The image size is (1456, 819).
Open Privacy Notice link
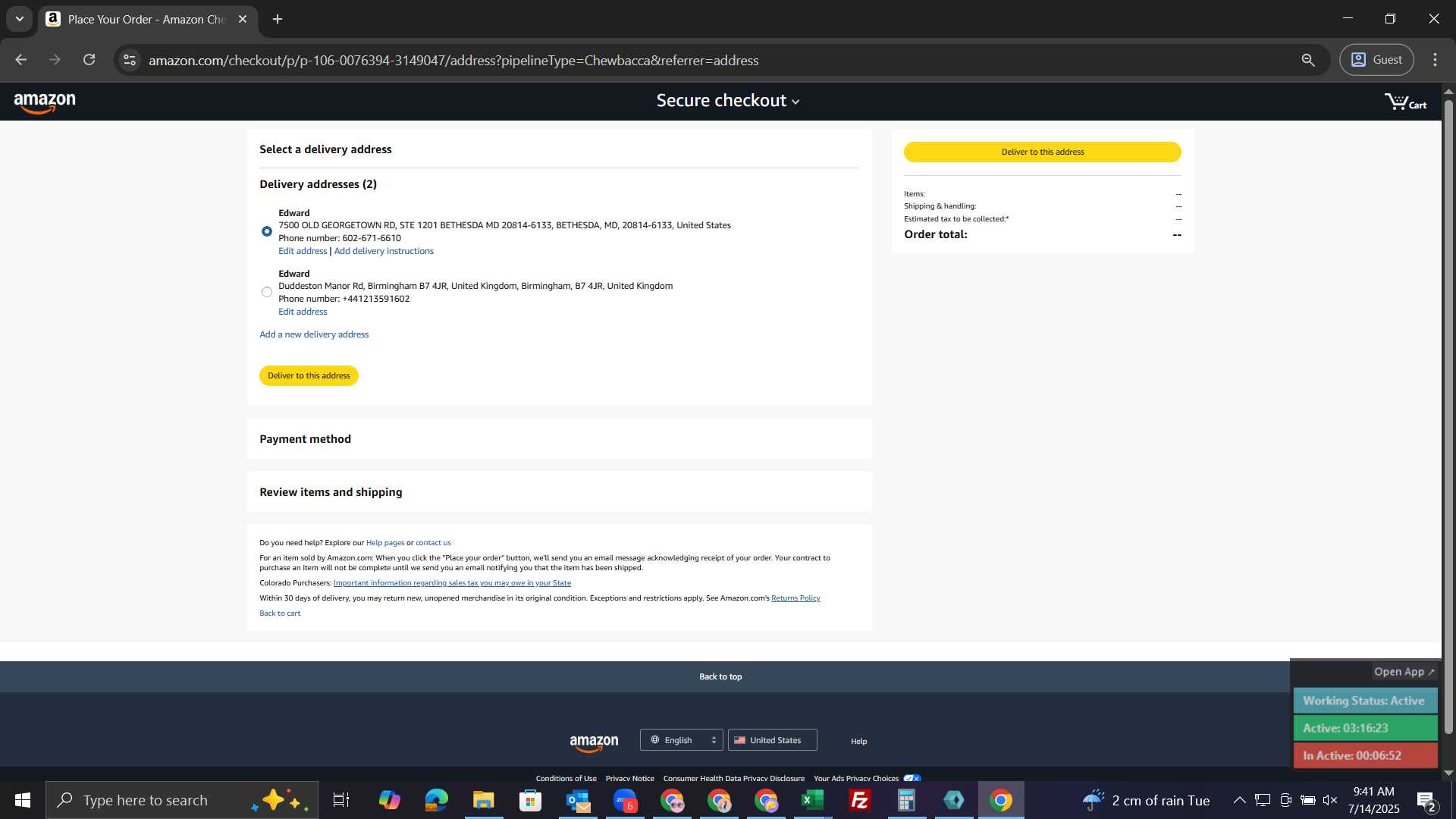629,778
